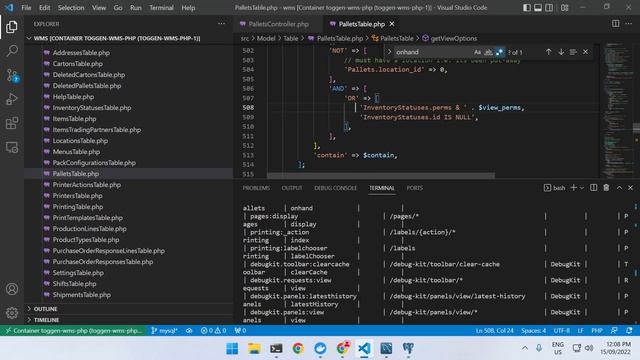The width and height of the screenshot is (640, 360).
Task: Open the File menu
Action: [26, 8]
